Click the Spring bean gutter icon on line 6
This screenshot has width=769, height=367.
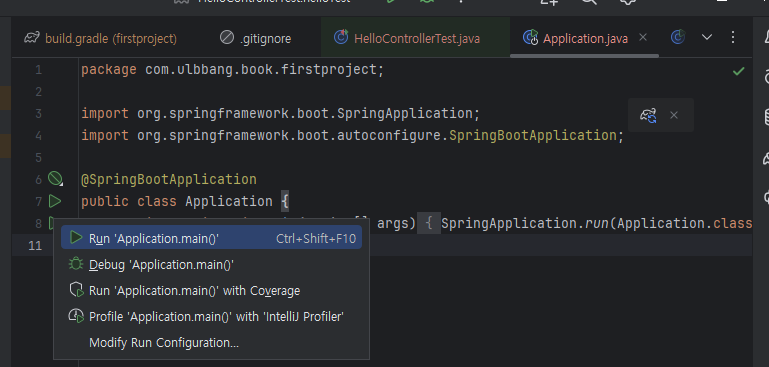coord(55,179)
